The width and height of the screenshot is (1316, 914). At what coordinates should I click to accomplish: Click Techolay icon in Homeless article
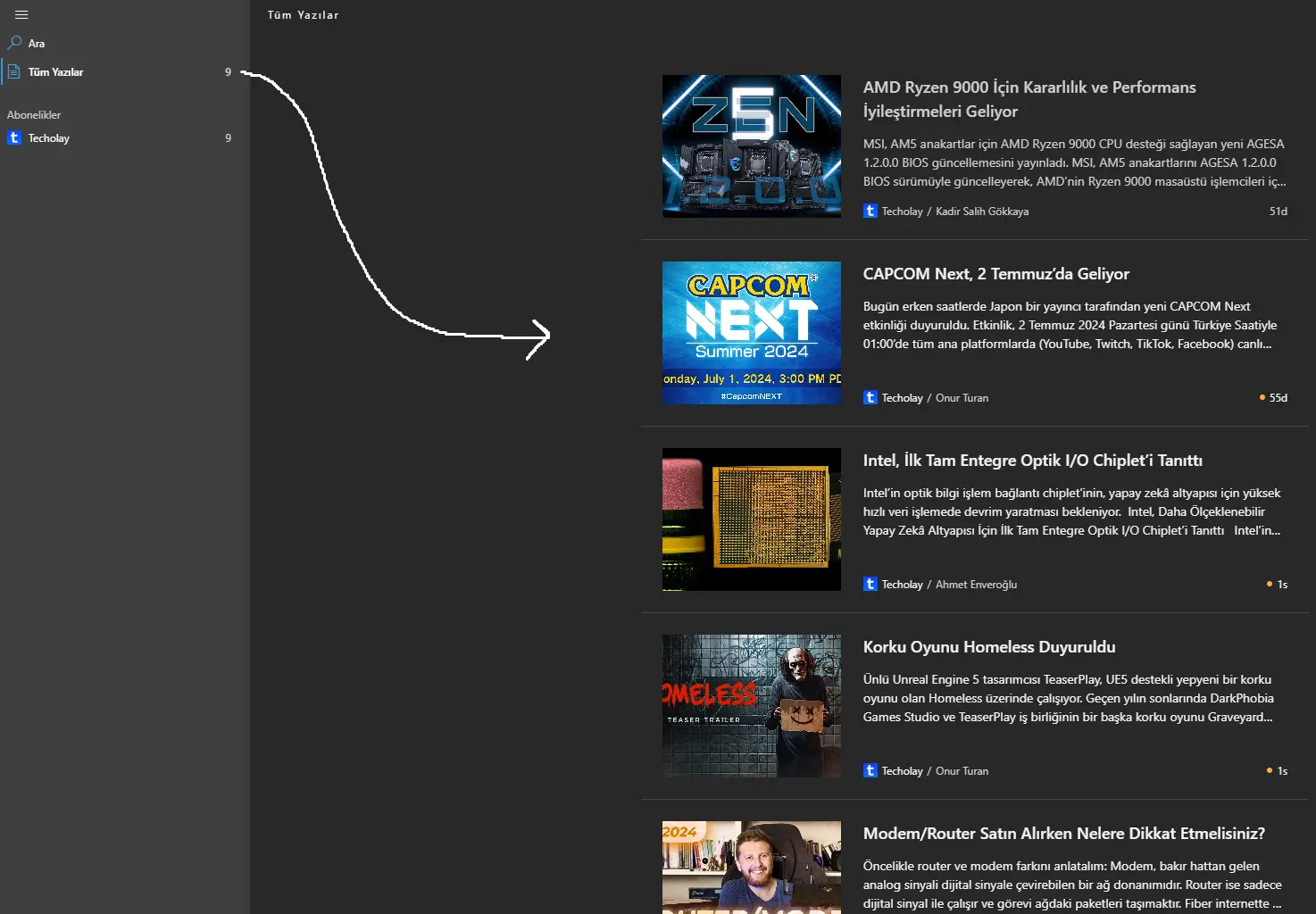(870, 771)
